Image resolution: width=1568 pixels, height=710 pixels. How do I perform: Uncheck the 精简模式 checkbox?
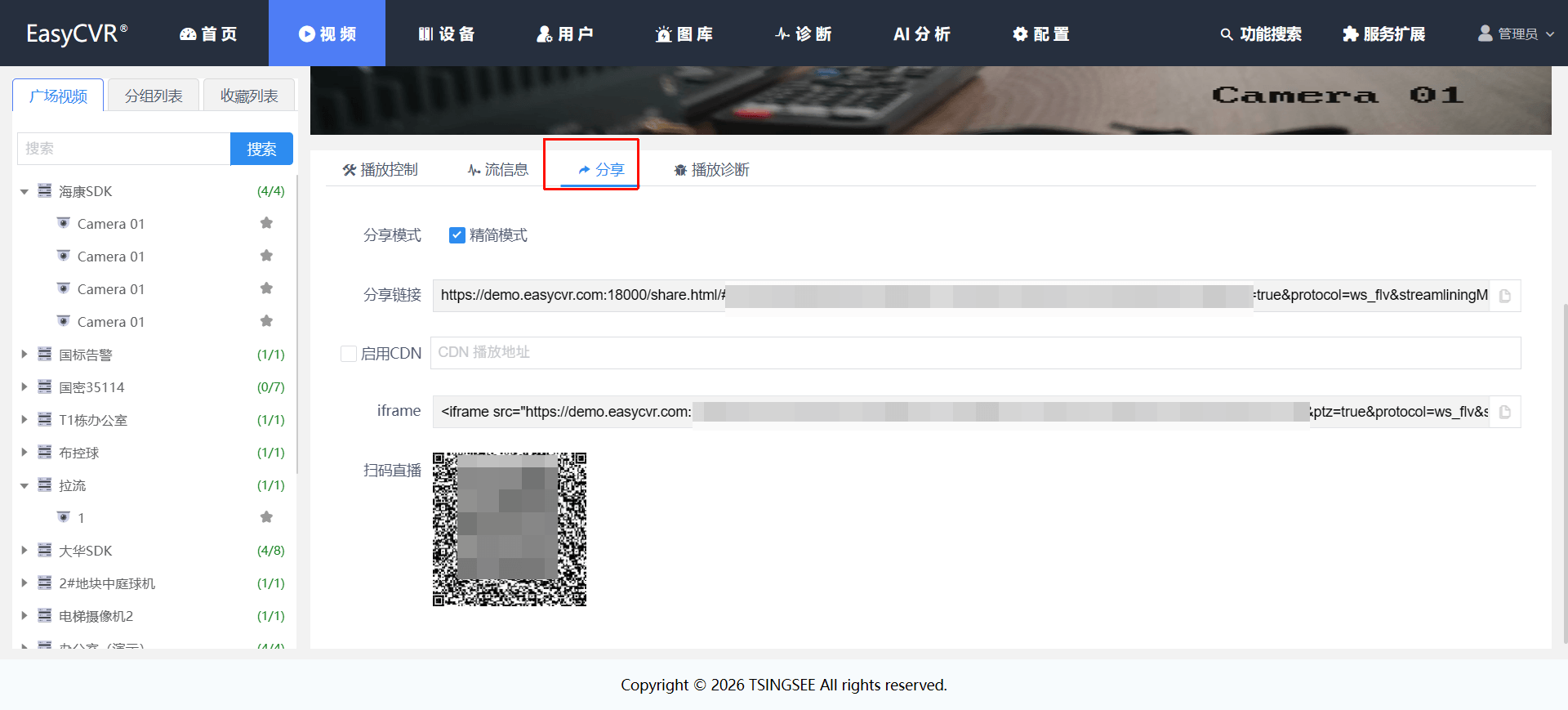[x=457, y=235]
